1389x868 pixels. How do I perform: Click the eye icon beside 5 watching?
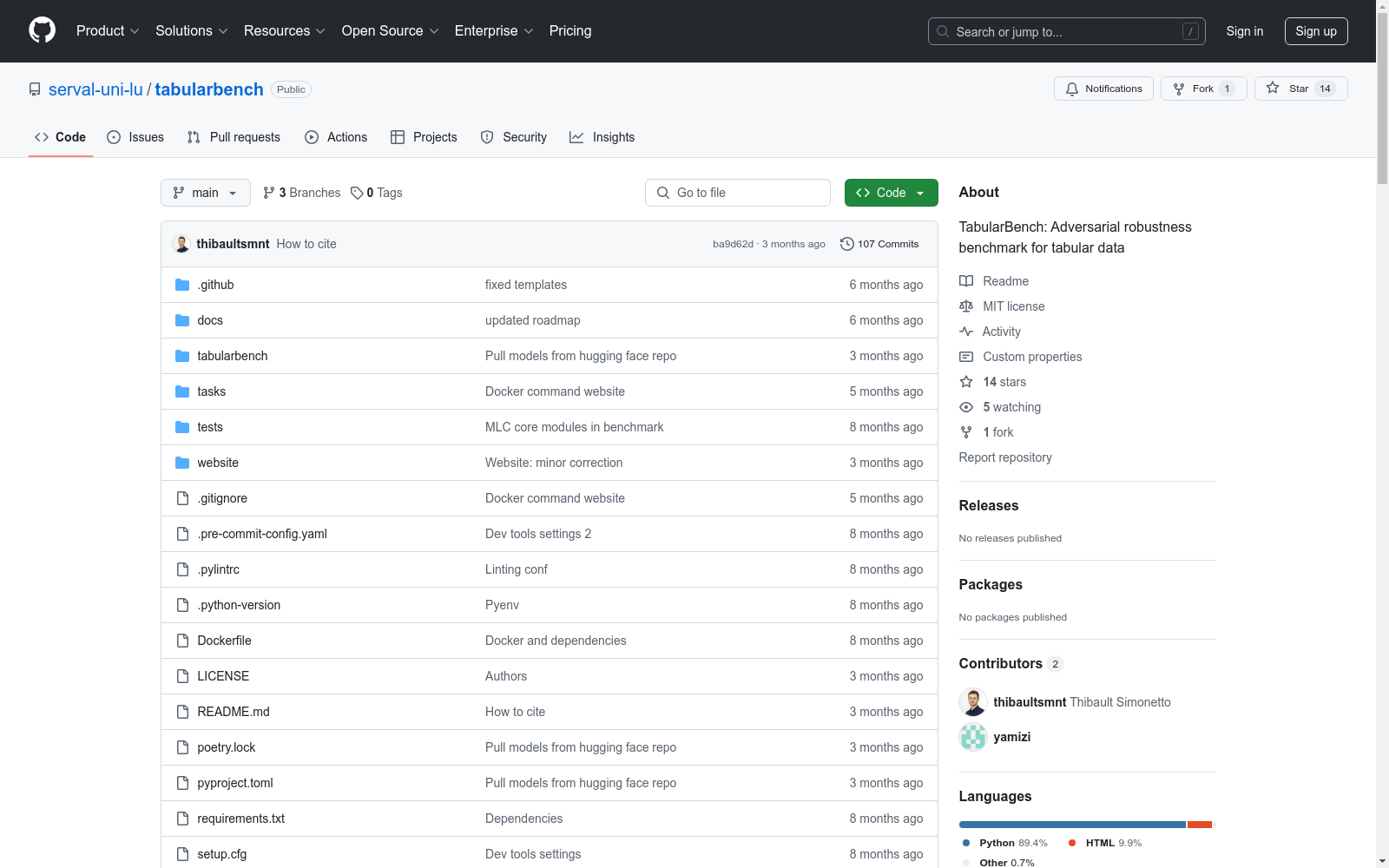pos(966,407)
